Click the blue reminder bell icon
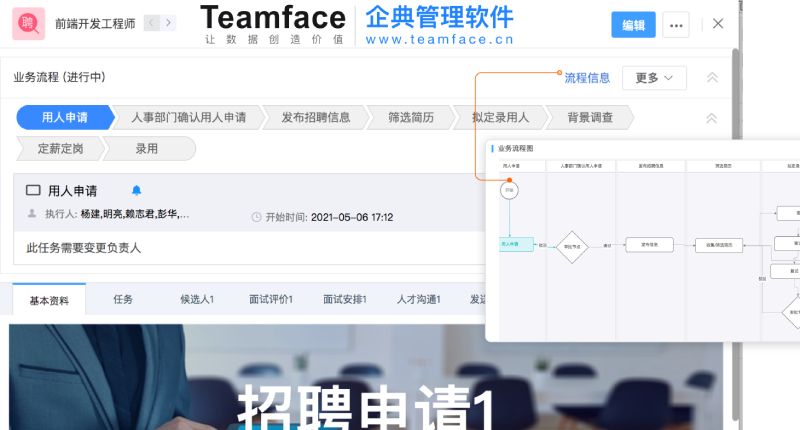Viewport: 800px width, 430px height. pos(136,190)
